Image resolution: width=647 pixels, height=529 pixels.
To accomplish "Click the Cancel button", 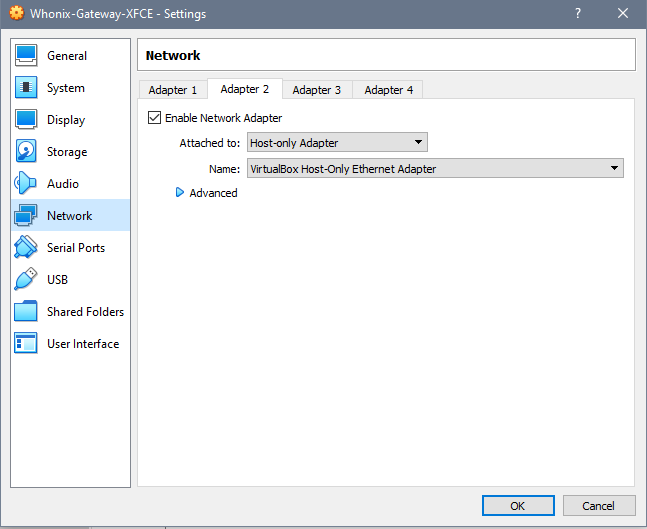I will click(x=599, y=506).
